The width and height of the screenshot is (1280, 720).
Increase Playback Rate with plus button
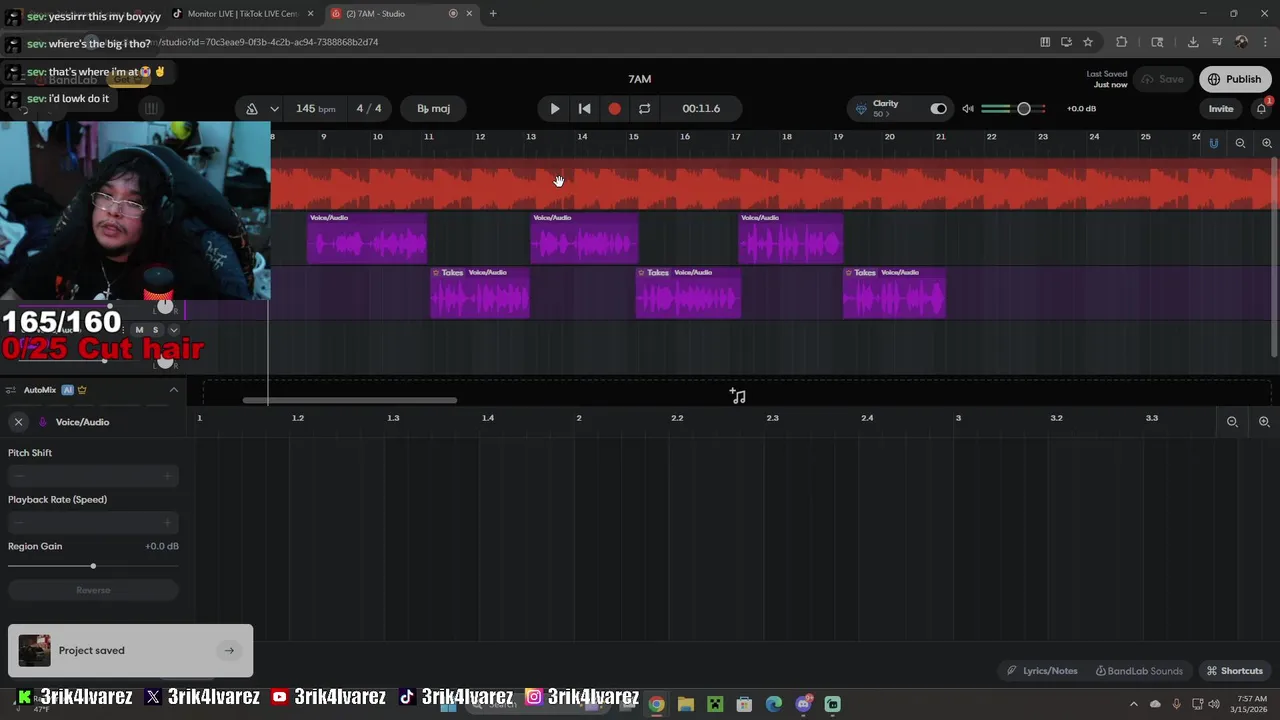[167, 523]
